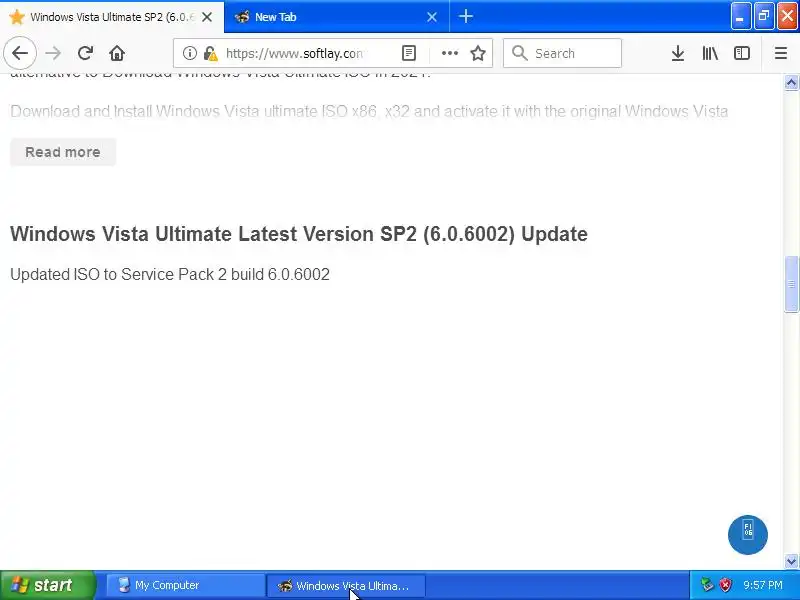Switch to the Windows Vista Ultimate SP2 tab

pyautogui.click(x=112, y=17)
